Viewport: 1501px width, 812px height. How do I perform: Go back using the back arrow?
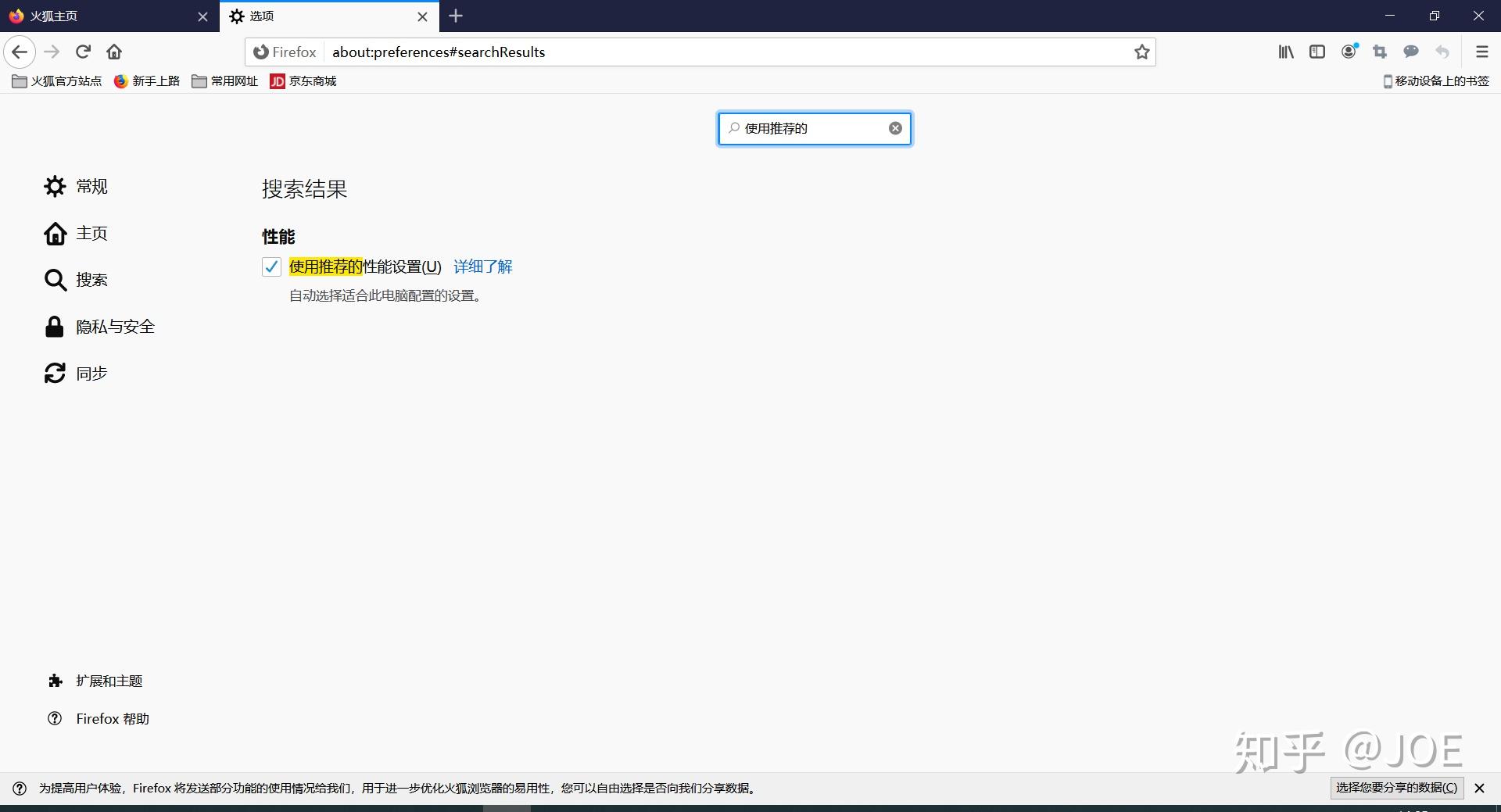pos(20,52)
